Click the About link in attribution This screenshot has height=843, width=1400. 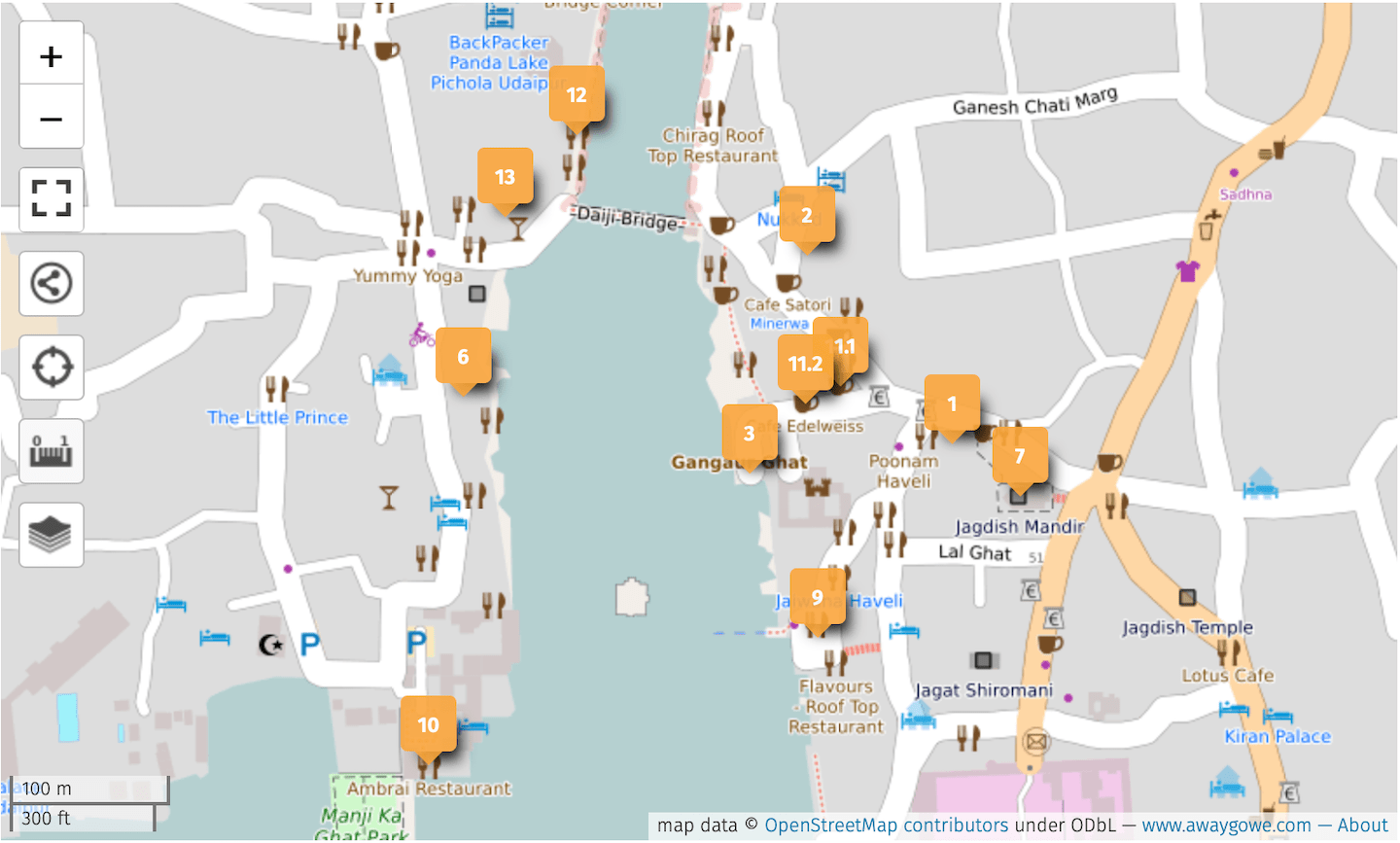[x=1361, y=825]
